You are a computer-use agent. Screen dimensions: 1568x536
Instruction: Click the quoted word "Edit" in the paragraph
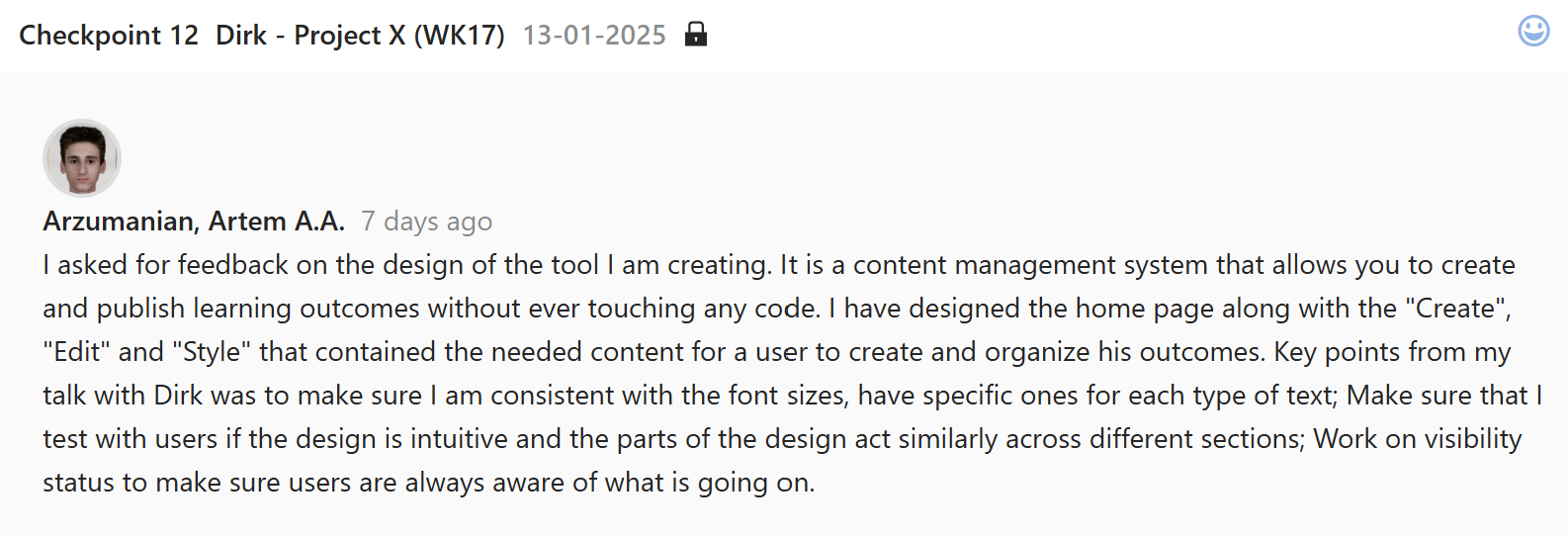point(76,352)
